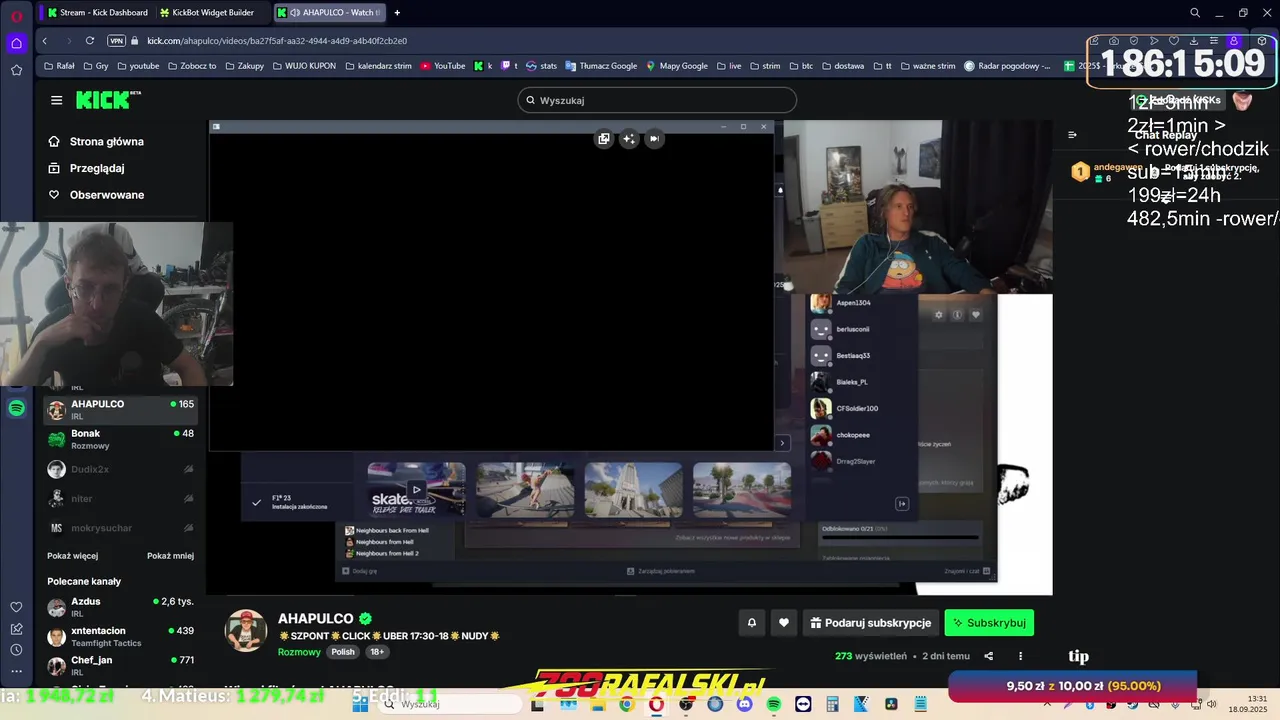1280x720 pixels.
Task: Open Azdus recommended channel
Action: tap(120, 607)
